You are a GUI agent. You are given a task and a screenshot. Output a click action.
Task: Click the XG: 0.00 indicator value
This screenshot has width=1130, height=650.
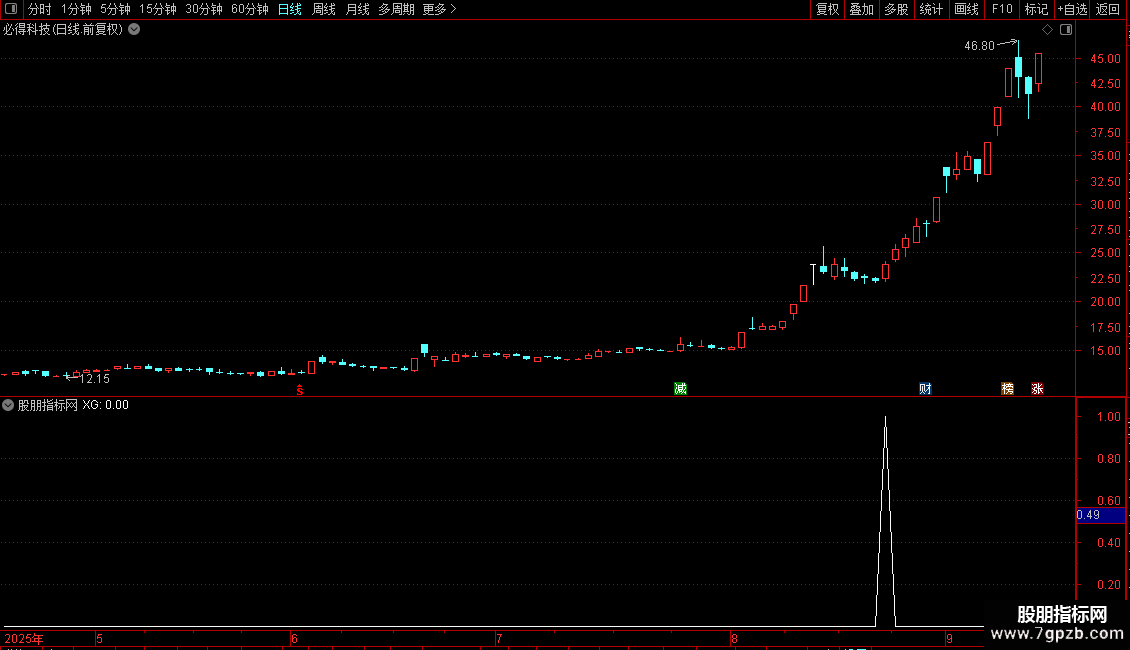(x=105, y=405)
